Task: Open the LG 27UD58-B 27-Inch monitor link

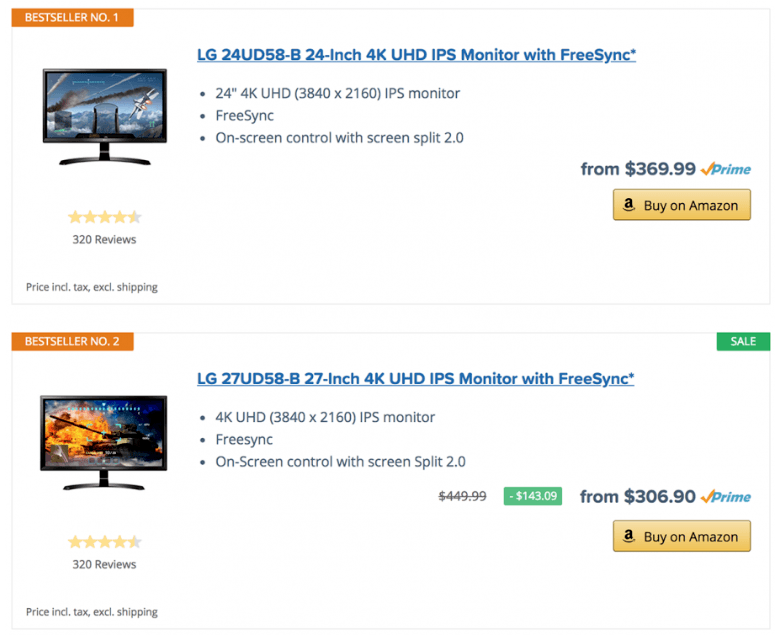Action: [x=415, y=379]
